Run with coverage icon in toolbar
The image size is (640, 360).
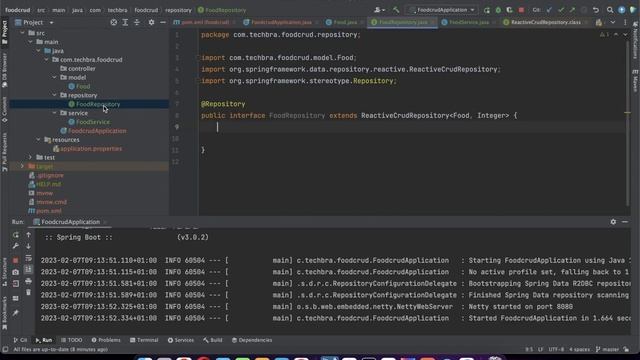click(x=509, y=10)
